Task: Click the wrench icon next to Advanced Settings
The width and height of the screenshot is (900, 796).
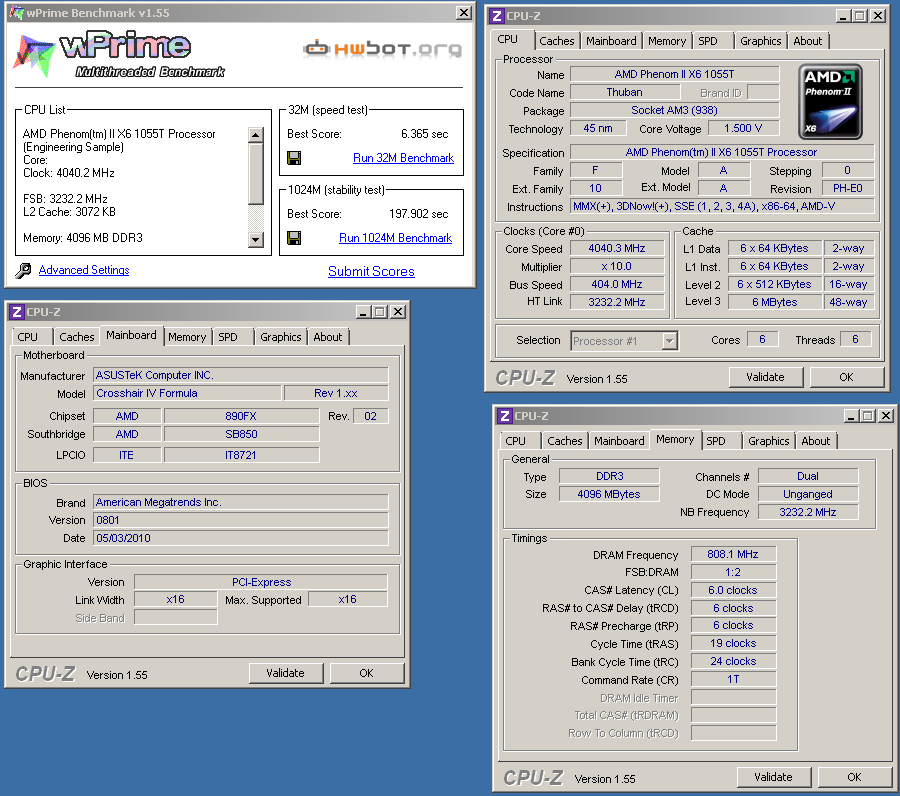Action: point(23,270)
